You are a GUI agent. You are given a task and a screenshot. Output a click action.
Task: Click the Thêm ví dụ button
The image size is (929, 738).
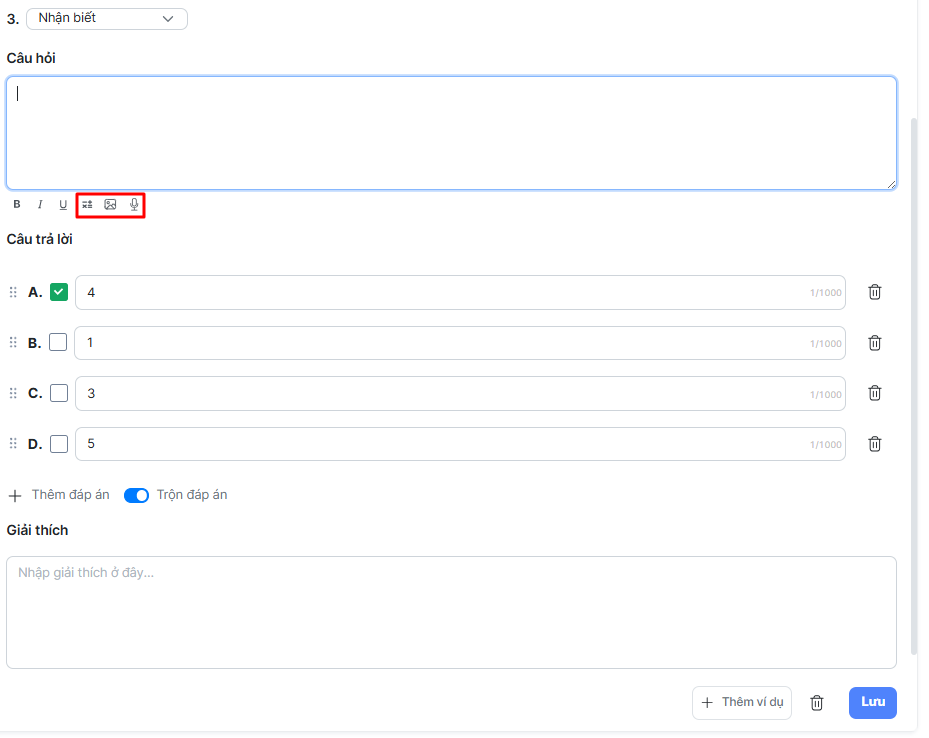pyautogui.click(x=741, y=703)
